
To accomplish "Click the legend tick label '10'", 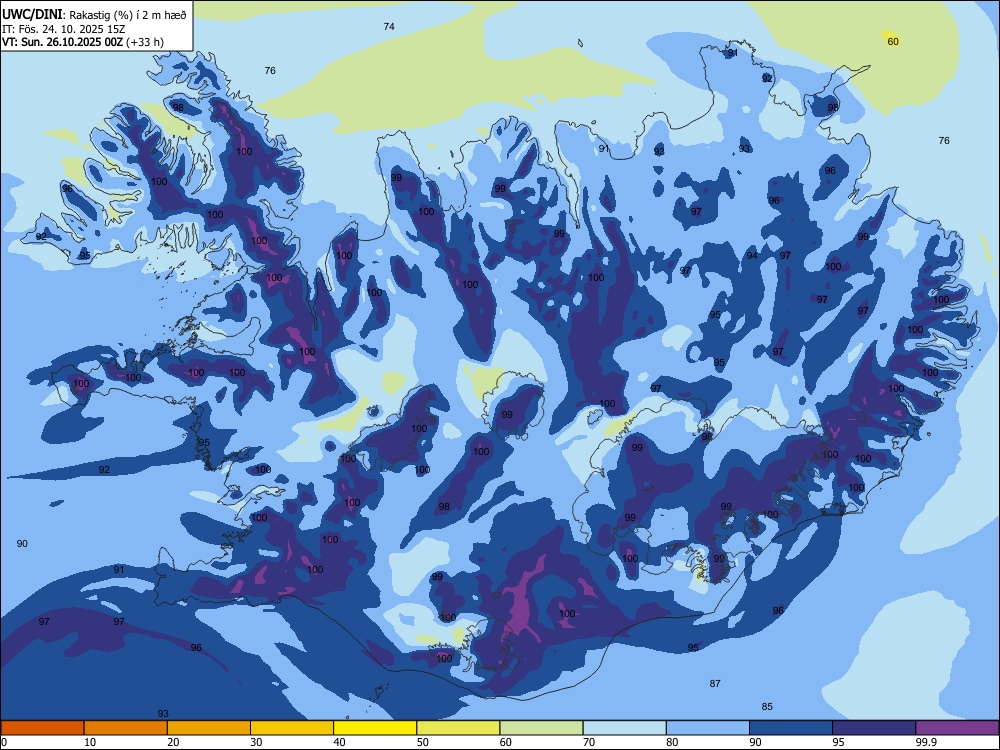I will (90, 742).
